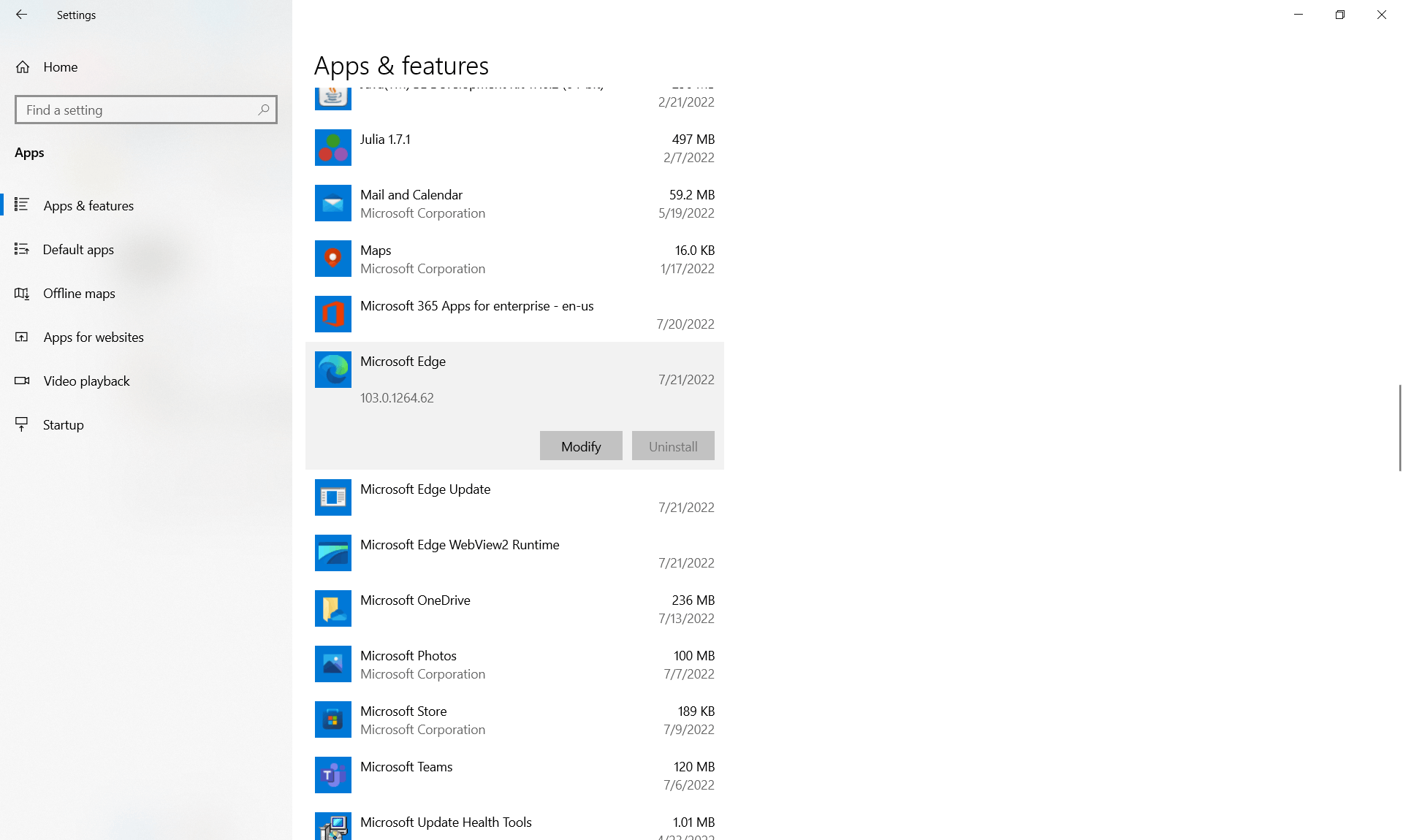
Task: Click the Microsoft Store icon
Action: (332, 719)
